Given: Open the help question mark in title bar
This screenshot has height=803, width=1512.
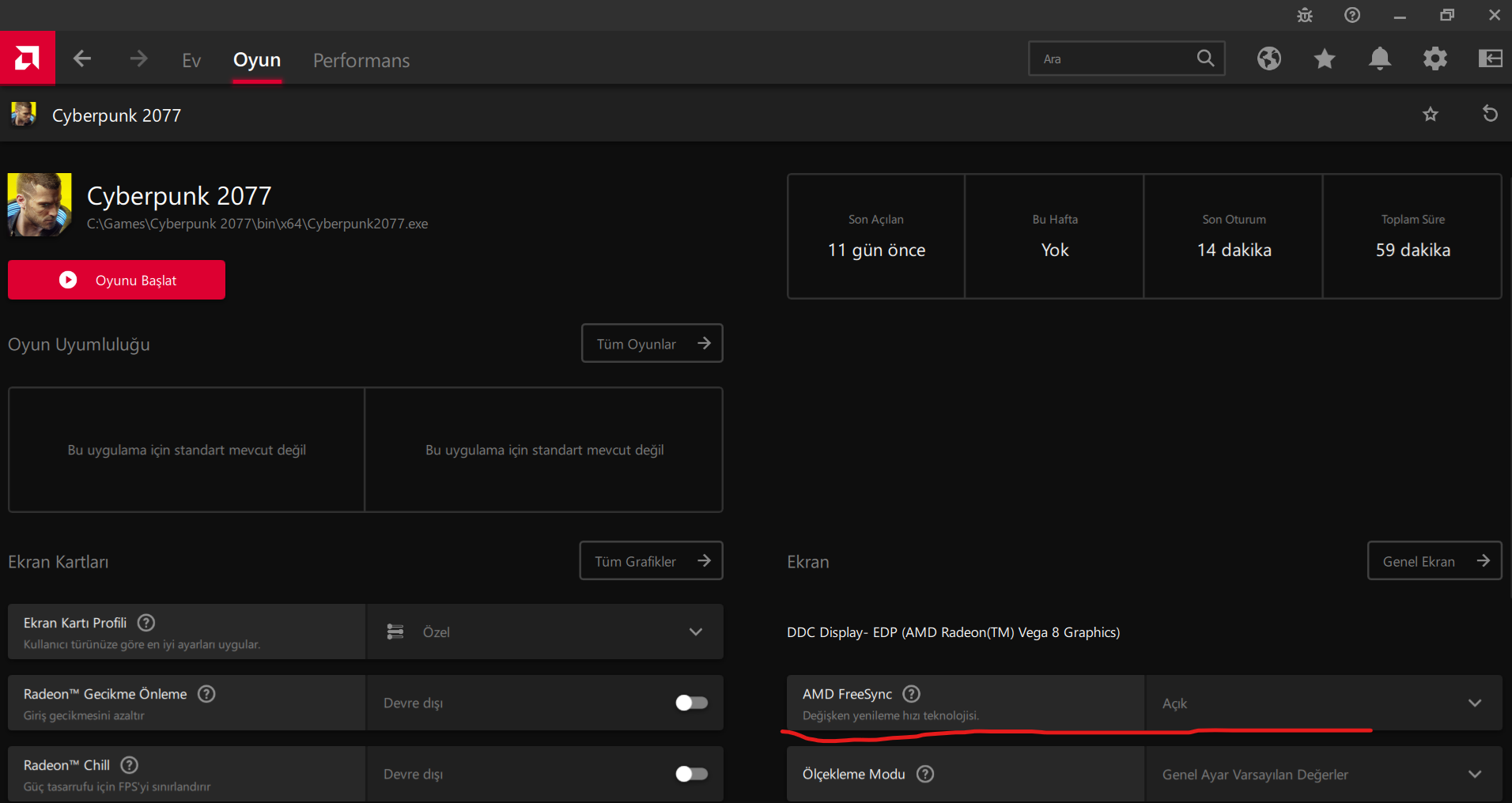Looking at the screenshot, I should coord(1352,15).
